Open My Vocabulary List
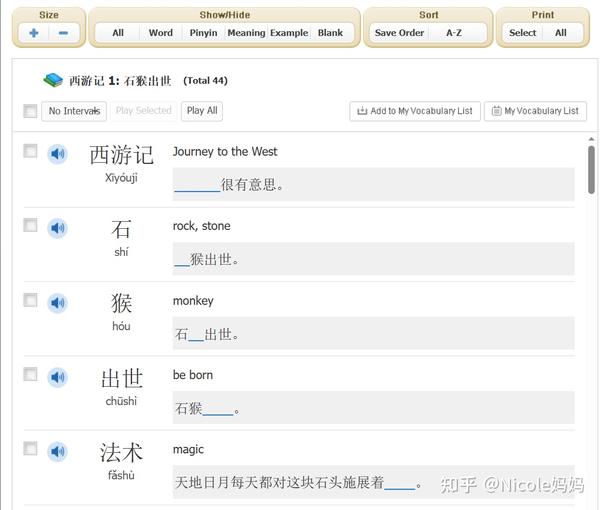Screen dimensions: 600x510 tap(535, 111)
